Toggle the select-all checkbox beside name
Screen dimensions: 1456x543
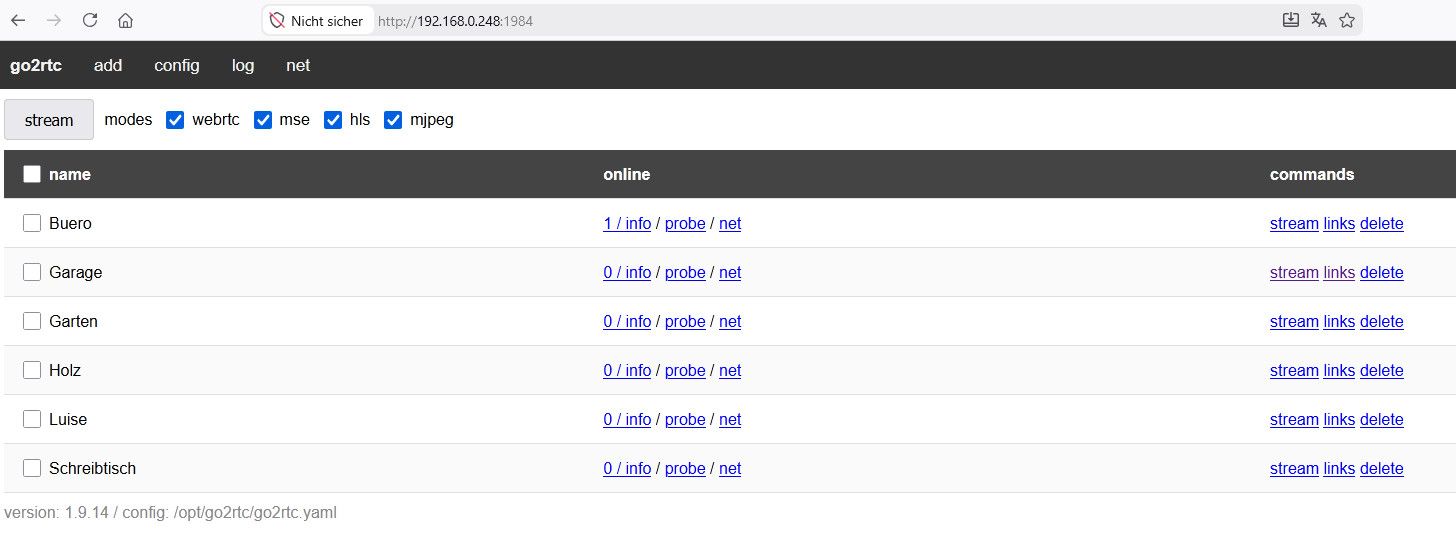pyautogui.click(x=32, y=174)
